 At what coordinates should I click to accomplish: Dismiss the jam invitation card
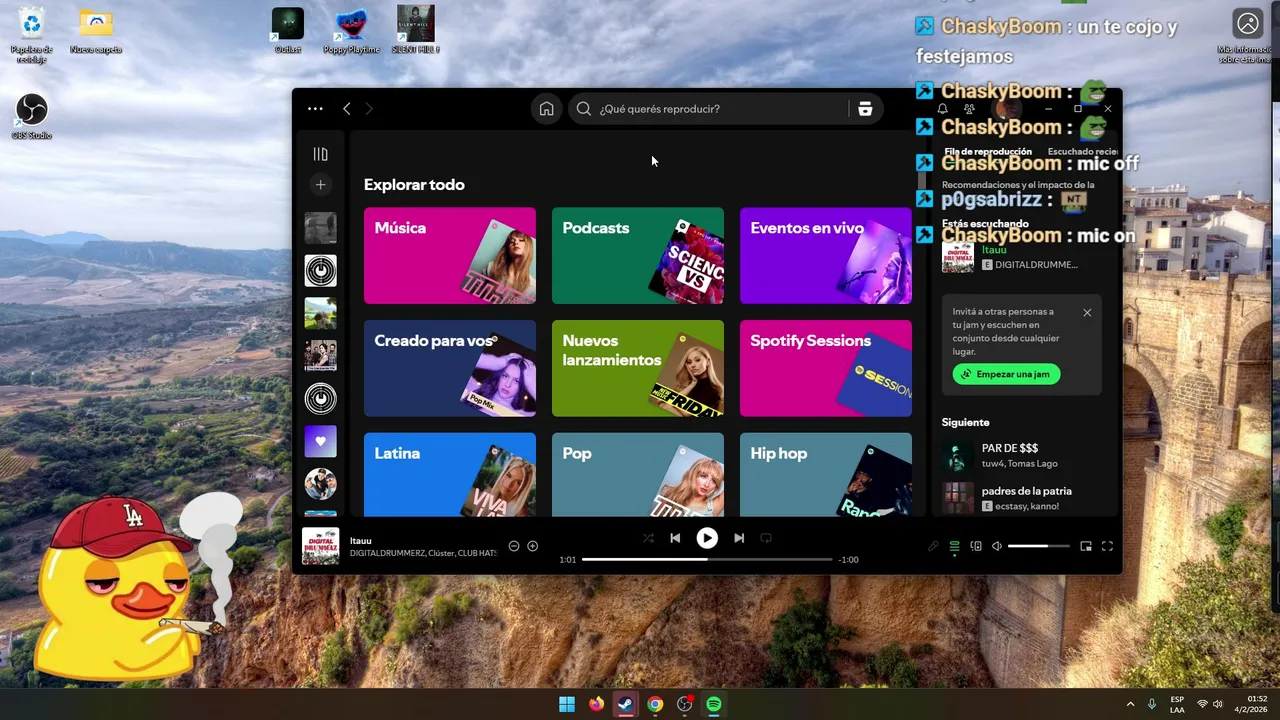click(x=1087, y=313)
